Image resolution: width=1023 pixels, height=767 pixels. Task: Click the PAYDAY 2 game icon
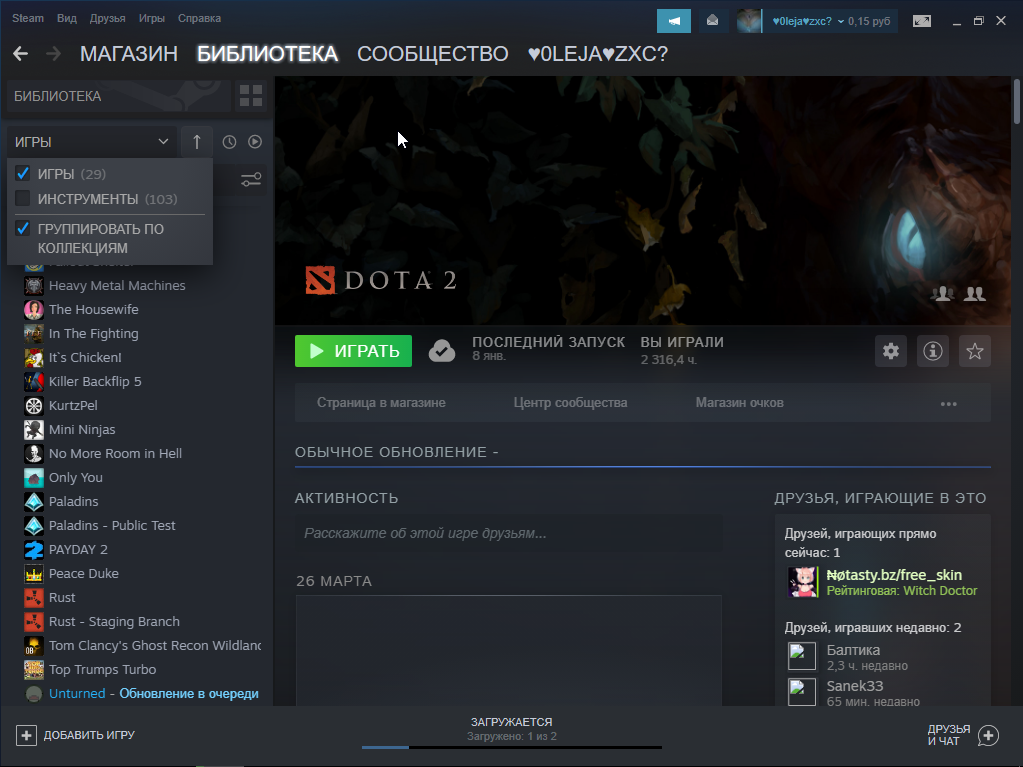pyautogui.click(x=34, y=550)
